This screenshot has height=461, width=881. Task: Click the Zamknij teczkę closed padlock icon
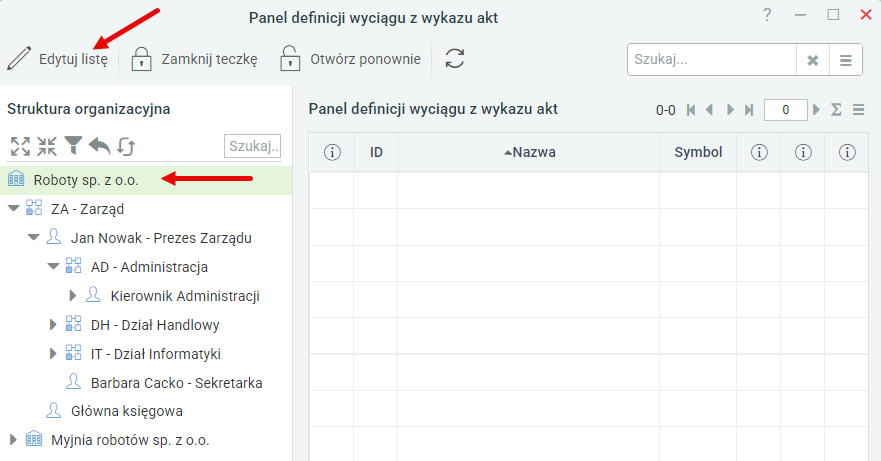pos(142,58)
